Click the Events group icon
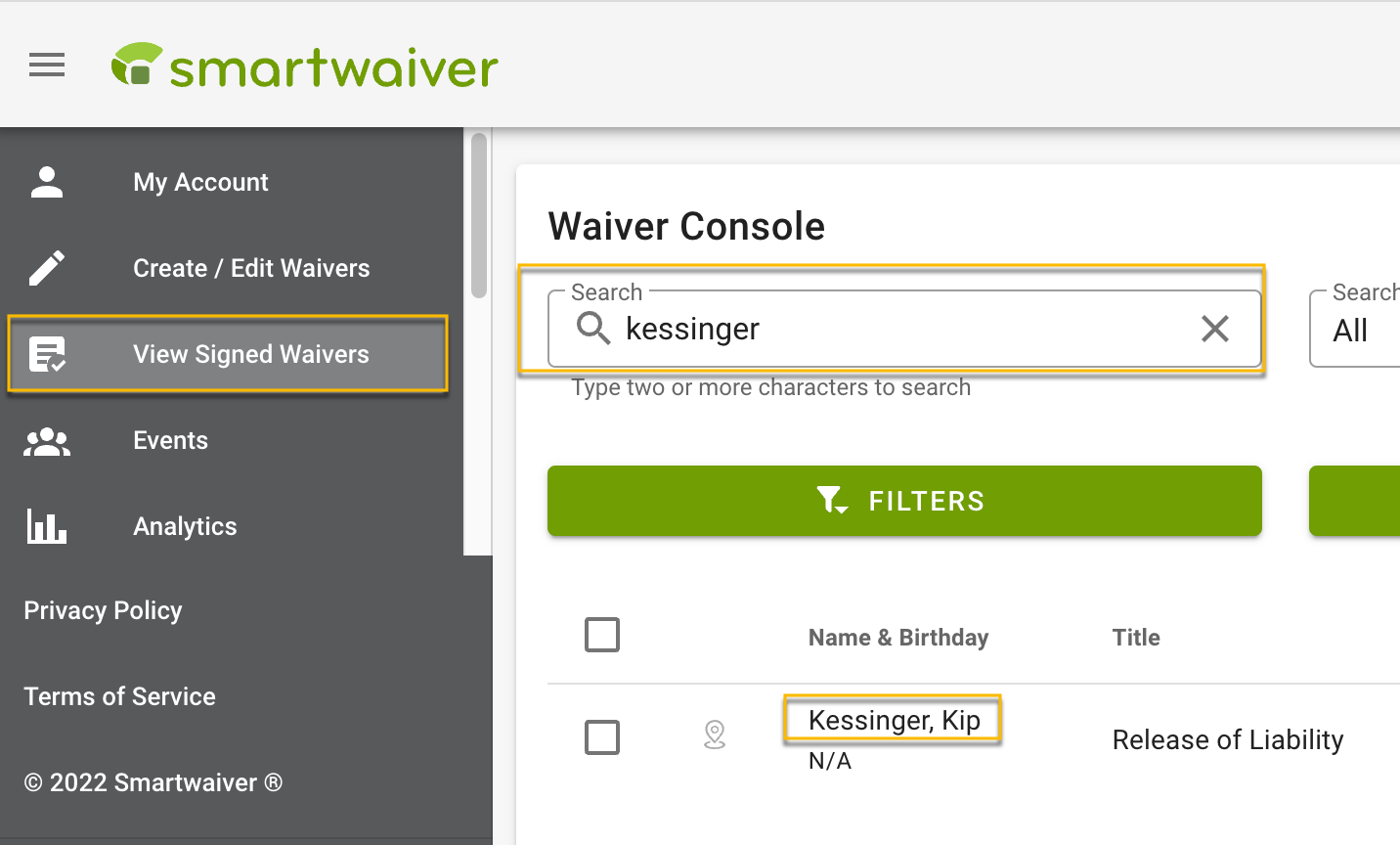The height and width of the screenshot is (845, 1400). pyautogui.click(x=47, y=442)
